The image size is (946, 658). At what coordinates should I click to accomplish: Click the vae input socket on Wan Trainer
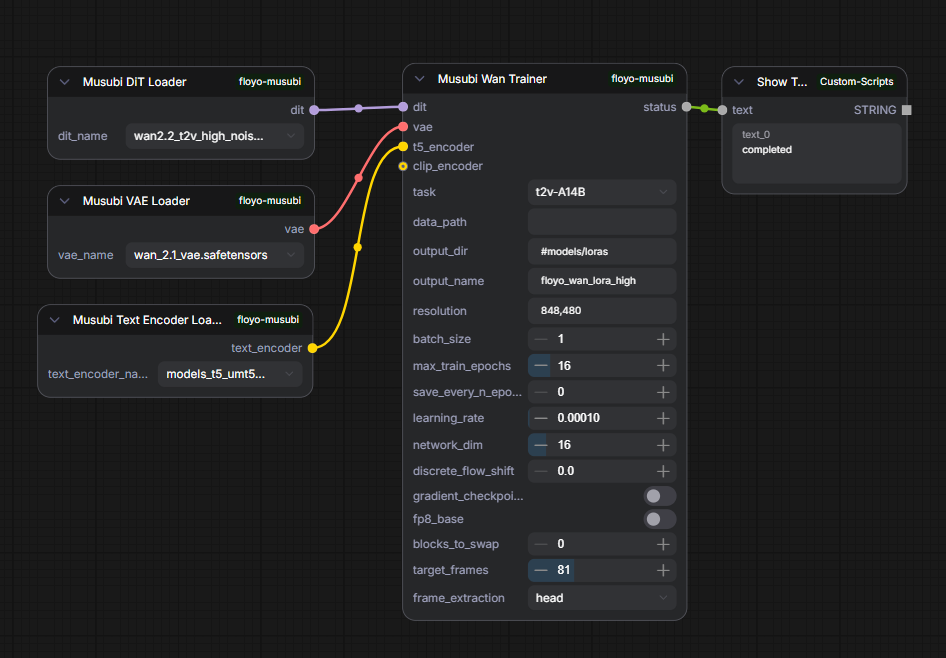(403, 127)
